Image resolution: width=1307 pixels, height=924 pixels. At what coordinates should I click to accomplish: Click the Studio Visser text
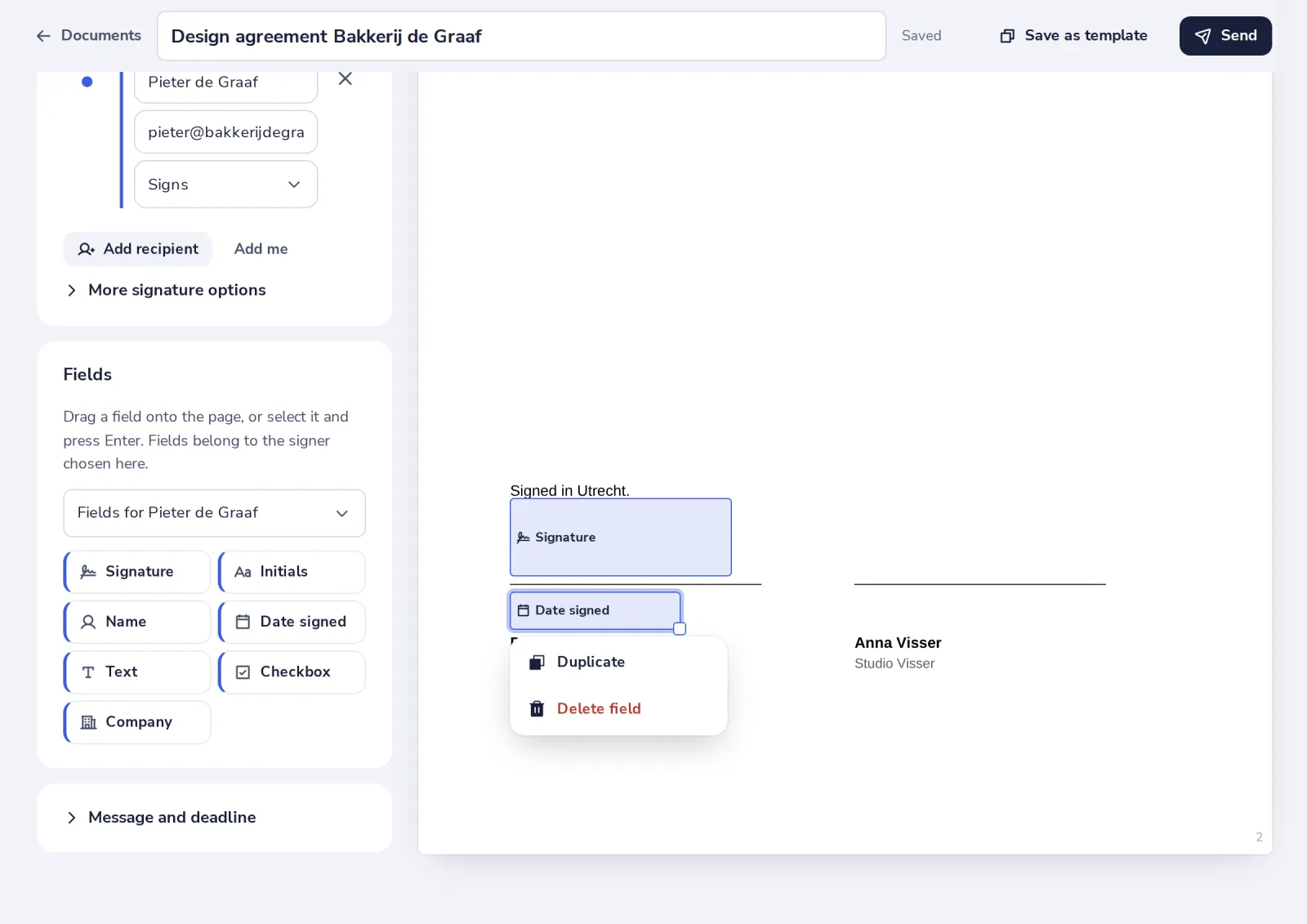click(x=894, y=663)
